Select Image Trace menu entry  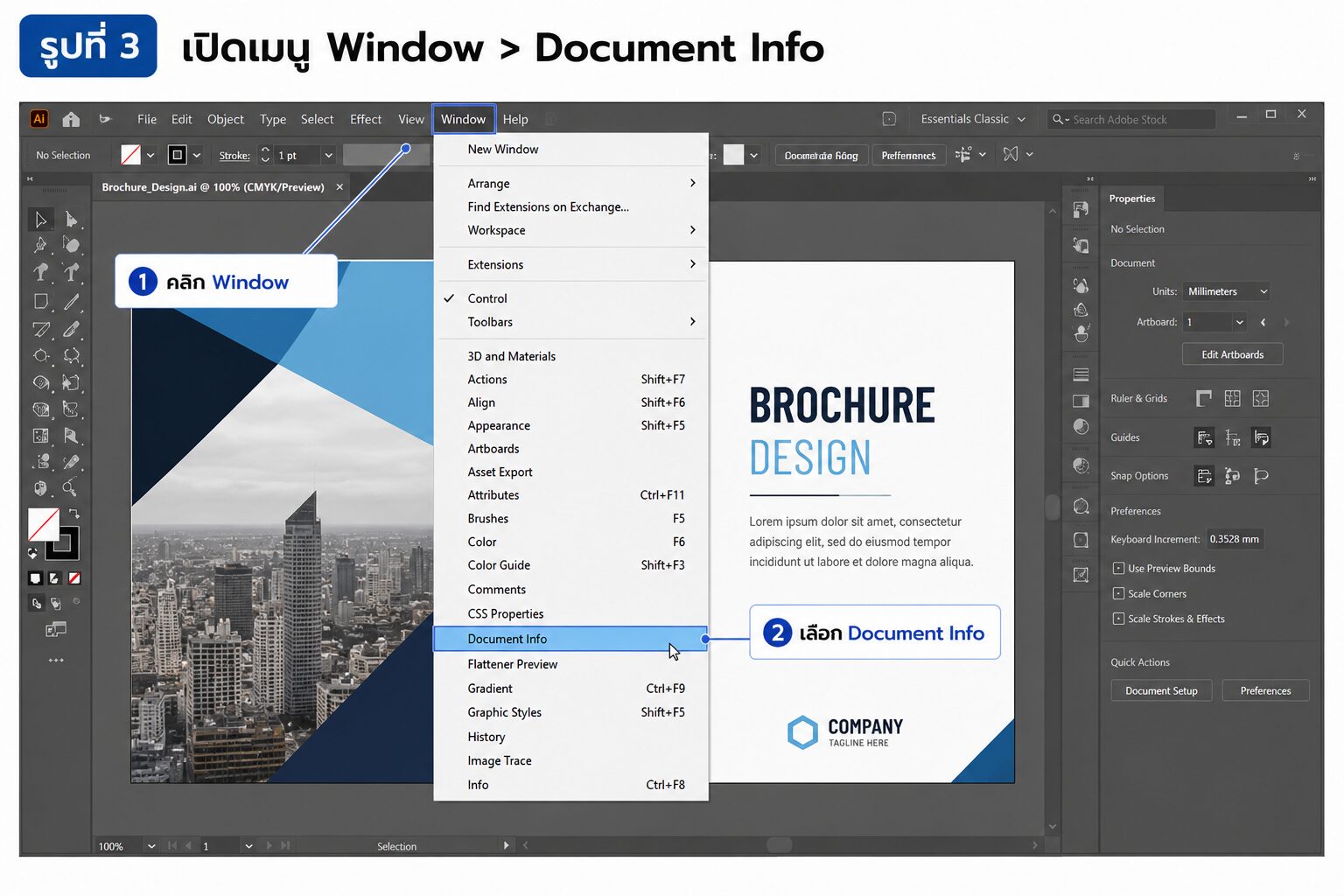coord(570,761)
